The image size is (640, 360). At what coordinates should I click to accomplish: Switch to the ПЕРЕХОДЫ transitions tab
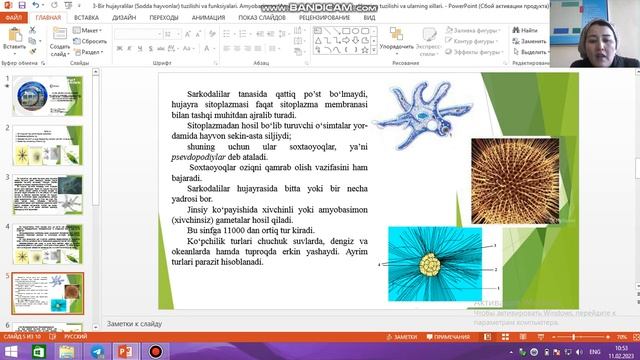click(164, 18)
